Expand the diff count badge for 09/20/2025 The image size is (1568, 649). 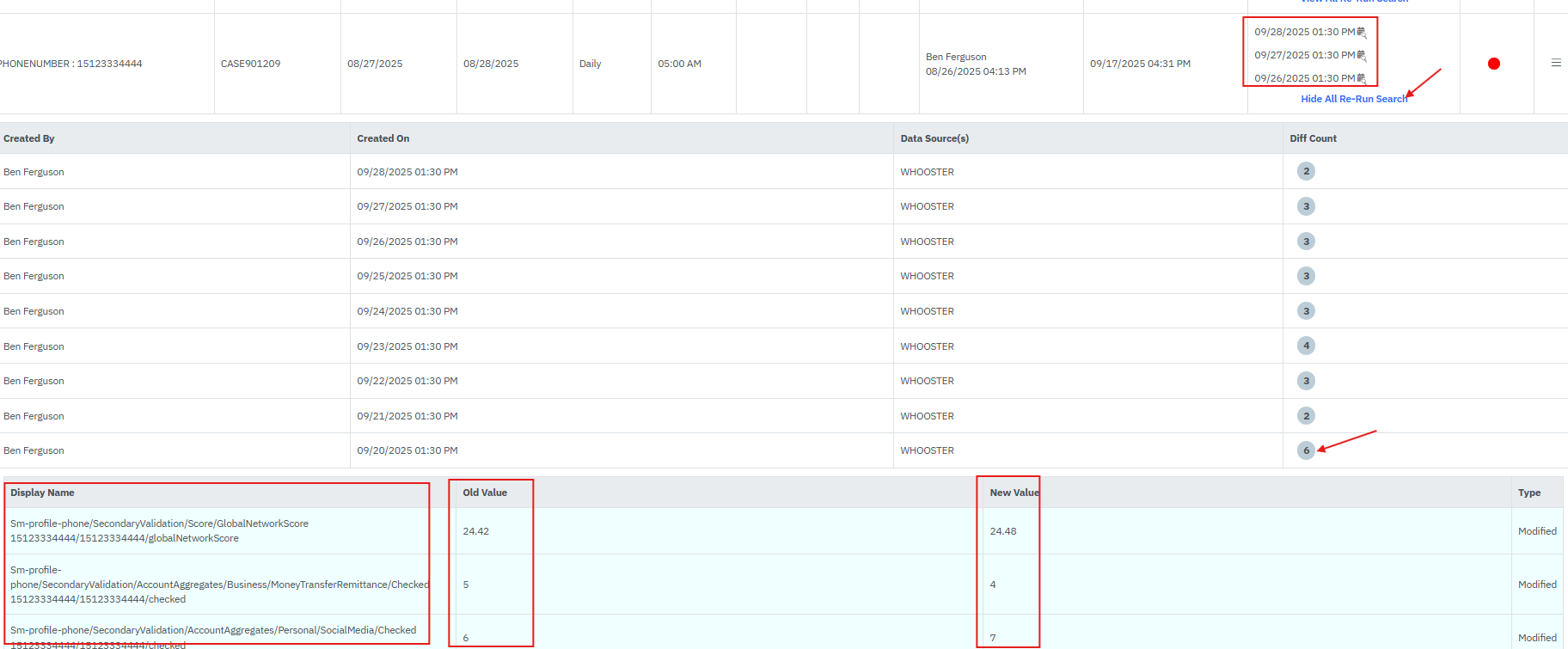click(x=1306, y=450)
